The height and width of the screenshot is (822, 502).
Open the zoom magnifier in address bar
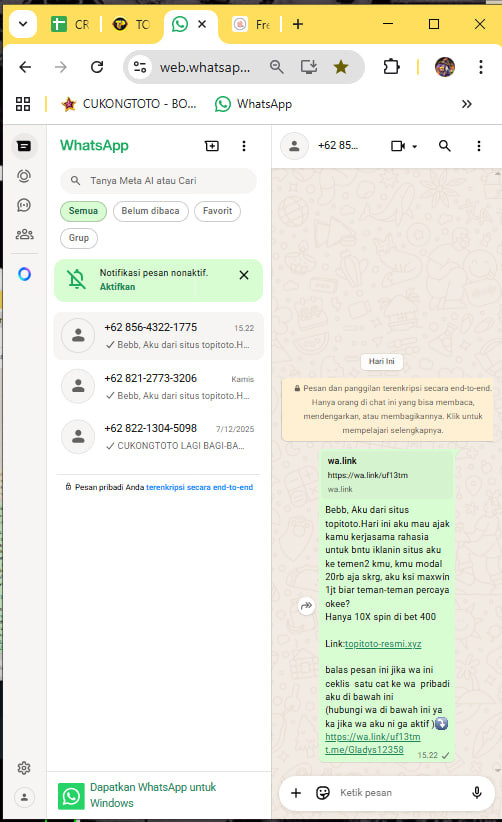[x=277, y=67]
